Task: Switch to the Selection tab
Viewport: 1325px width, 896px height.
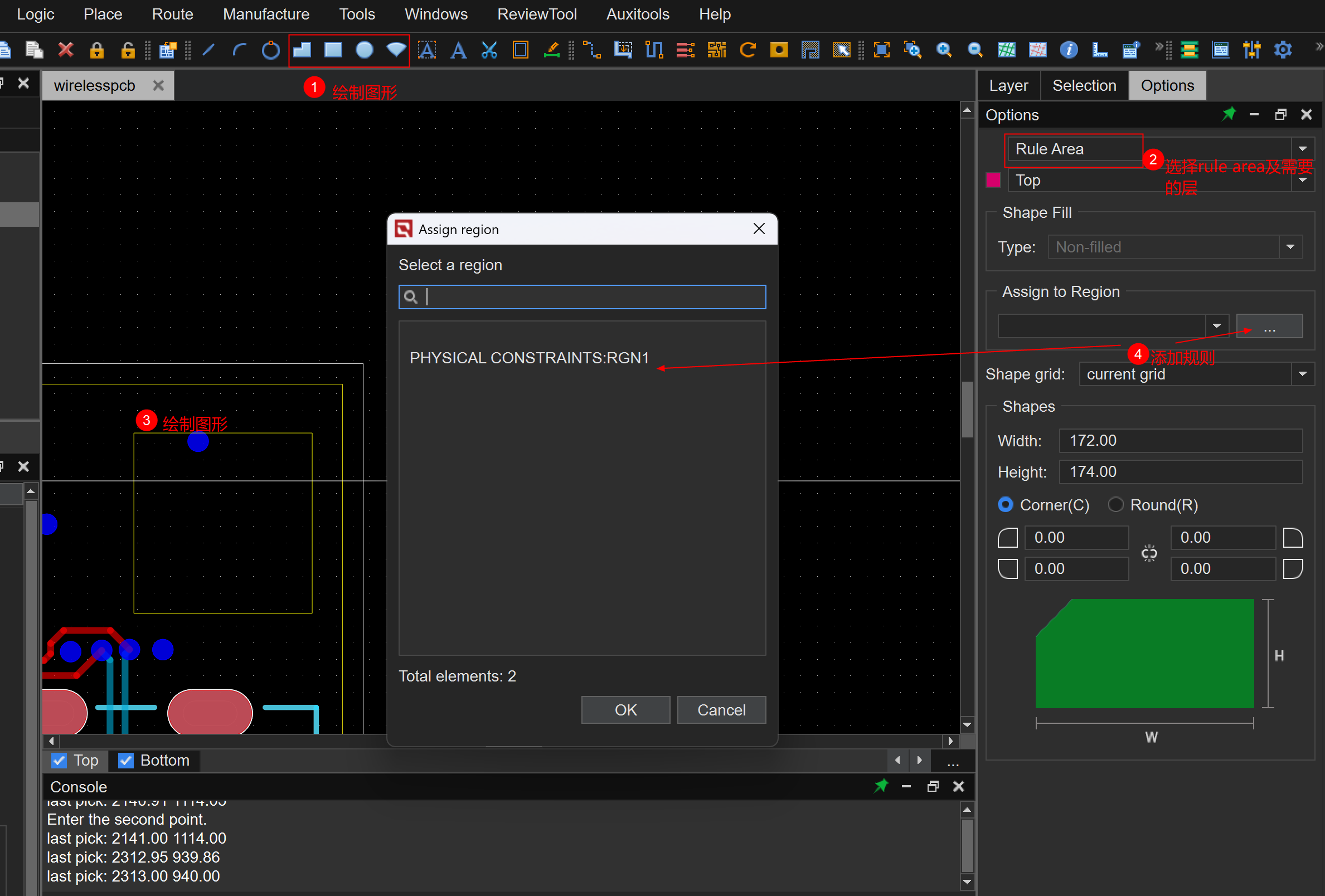Action: pos(1084,85)
